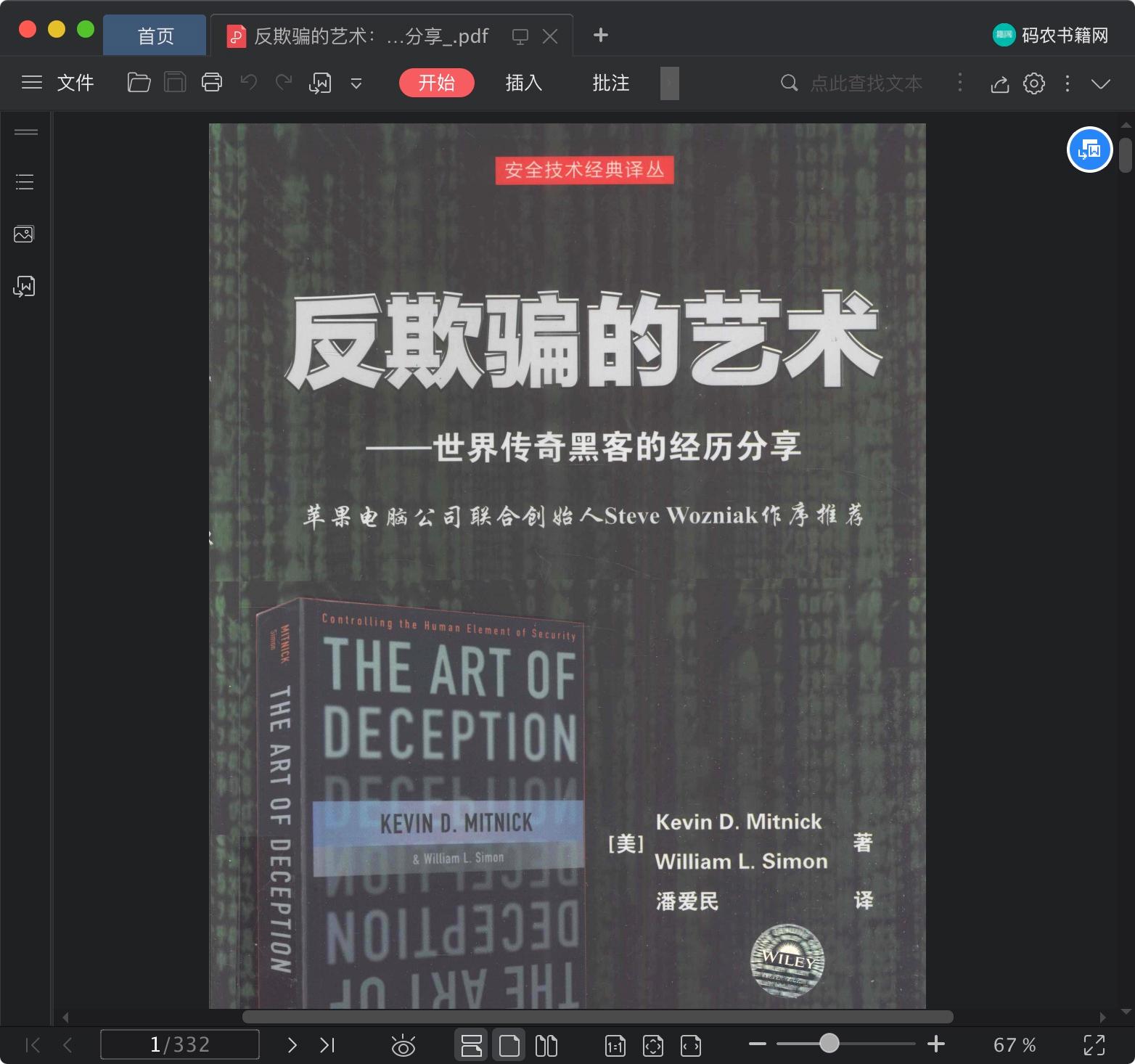Screen dimensions: 1135x1064
Task: Select the 开始 ribbon tab
Action: point(437,83)
